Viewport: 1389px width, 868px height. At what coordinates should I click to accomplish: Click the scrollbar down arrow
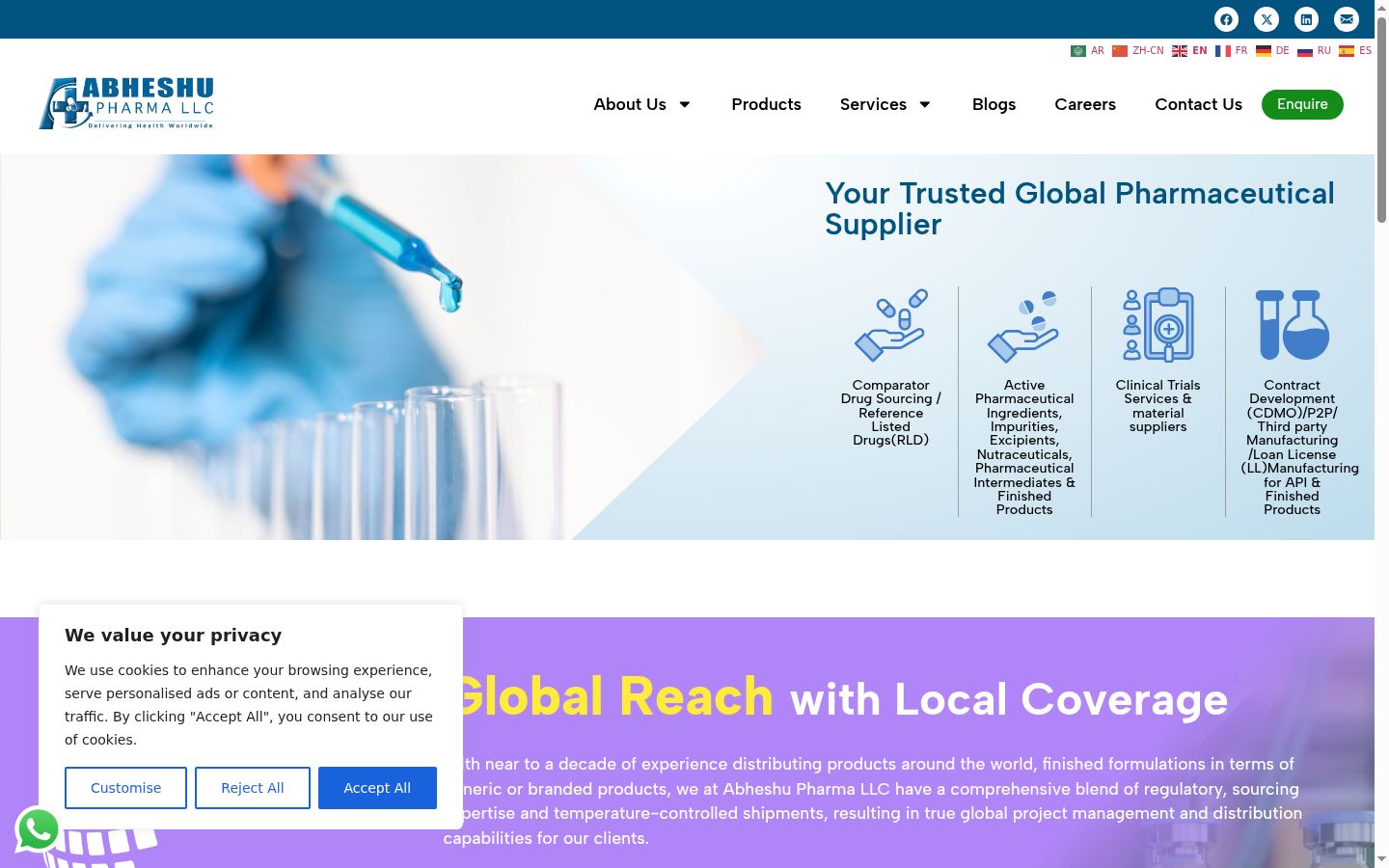(1381, 858)
